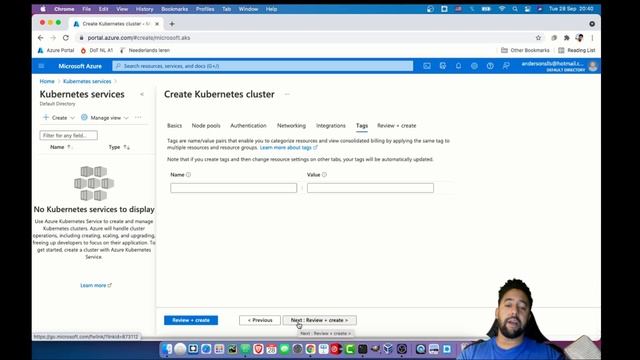Image resolution: width=640 pixels, height=360 pixels.
Task: Open Learn more about tags link
Action: pos(288,148)
